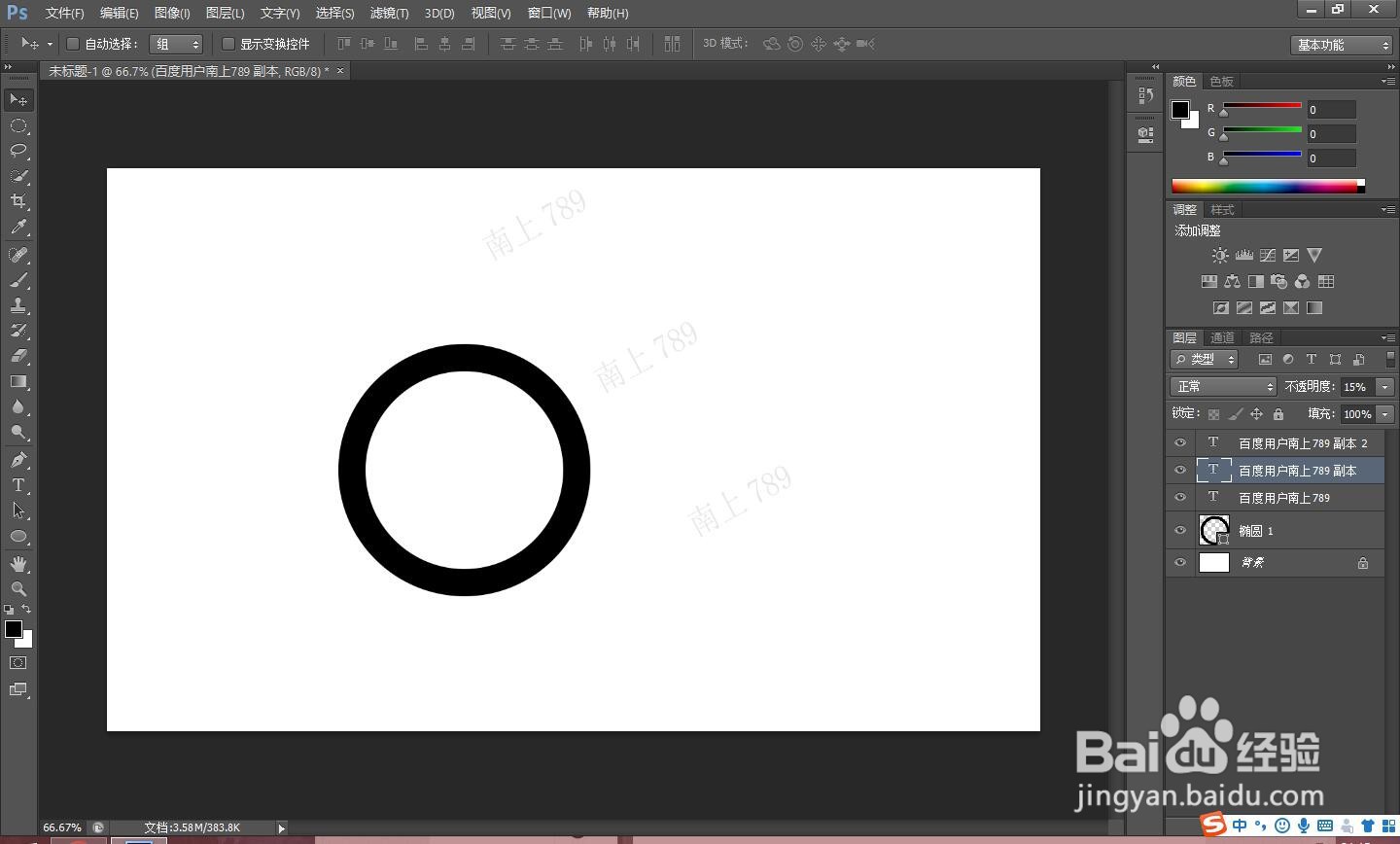Open the 图像(I) menu

coord(172,13)
